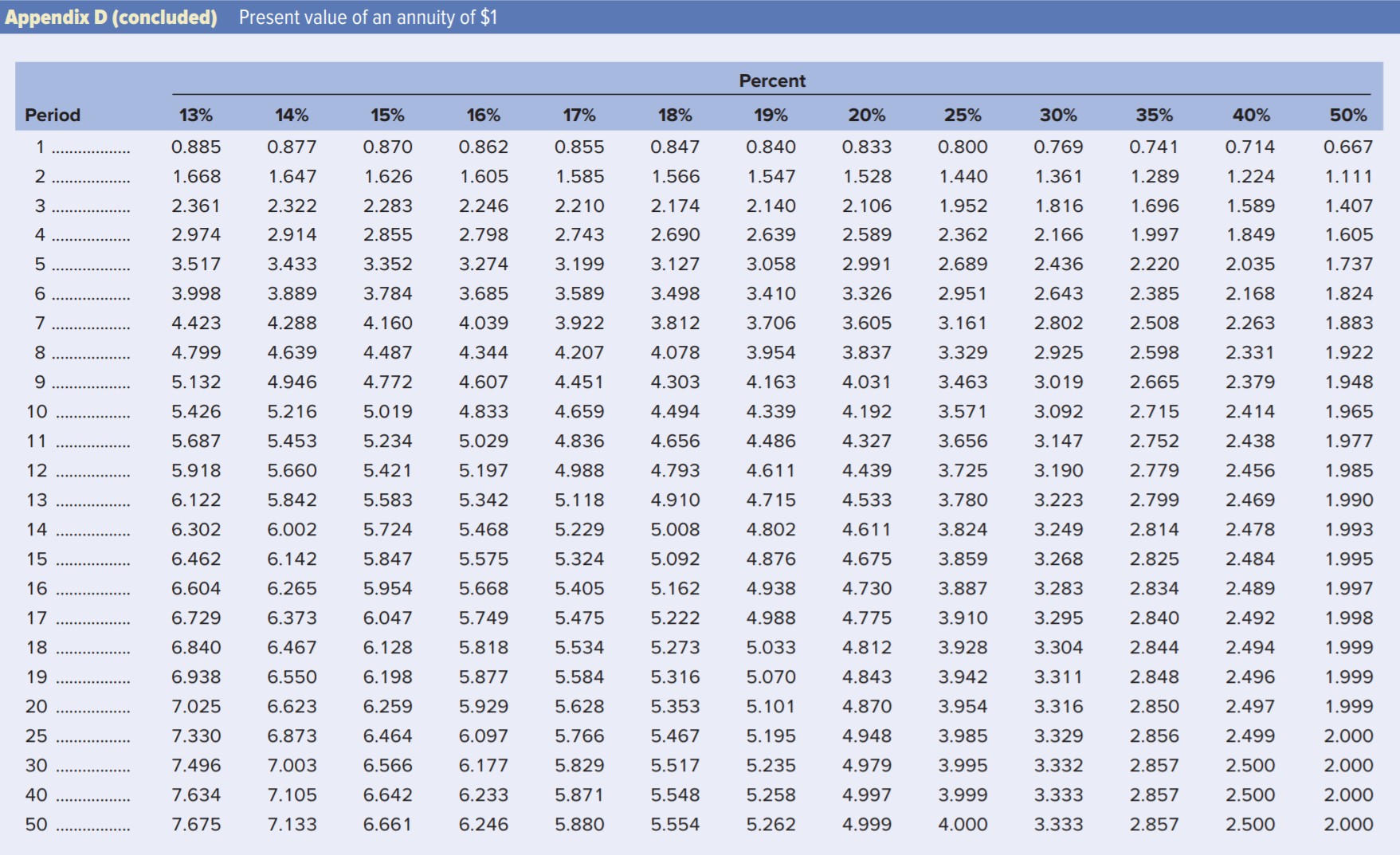Select the 14% column header

(292, 115)
